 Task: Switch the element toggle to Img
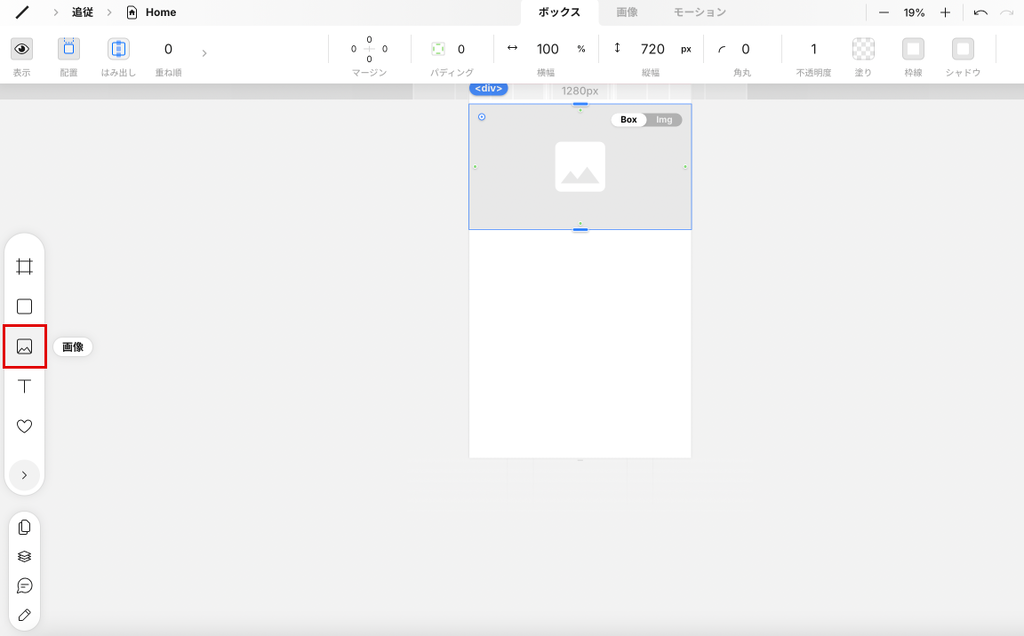click(x=664, y=120)
